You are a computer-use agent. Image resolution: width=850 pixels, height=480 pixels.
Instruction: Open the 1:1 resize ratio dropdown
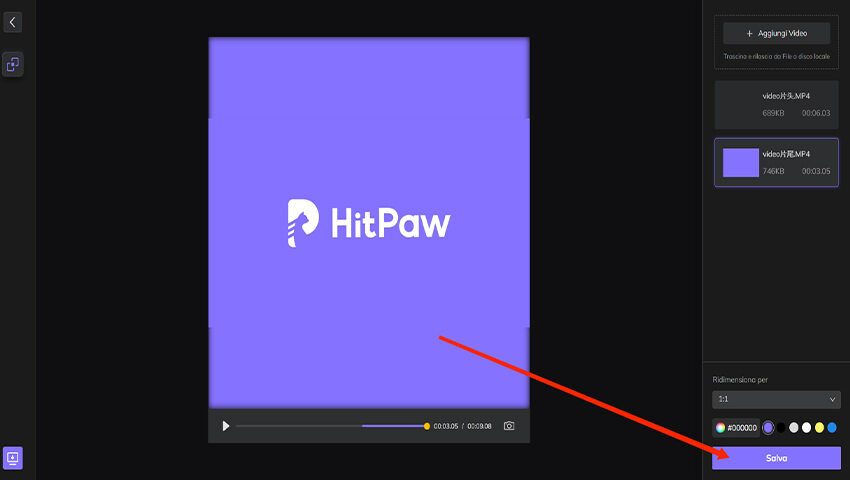coord(776,399)
